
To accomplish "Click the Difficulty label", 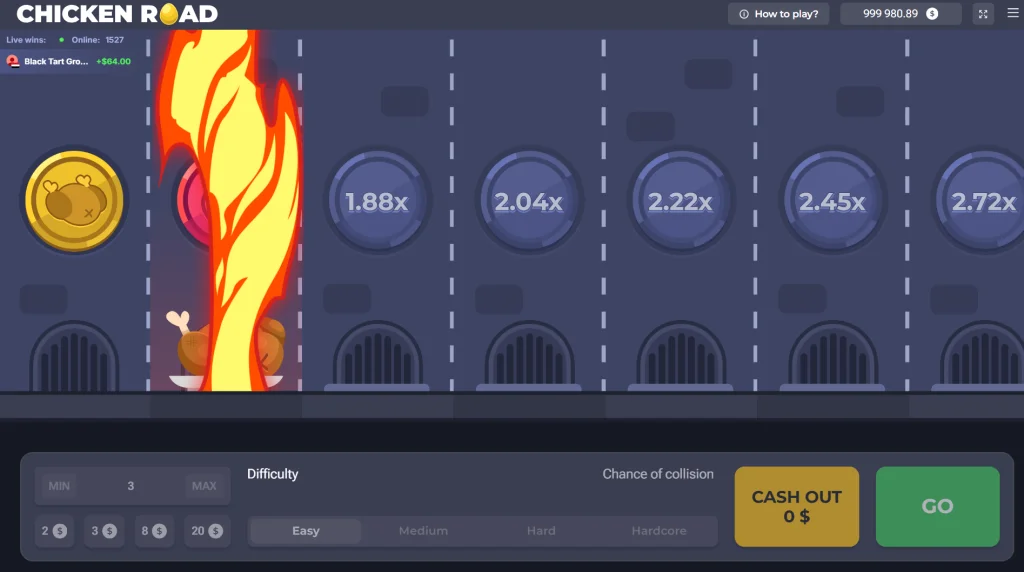I will point(272,474).
